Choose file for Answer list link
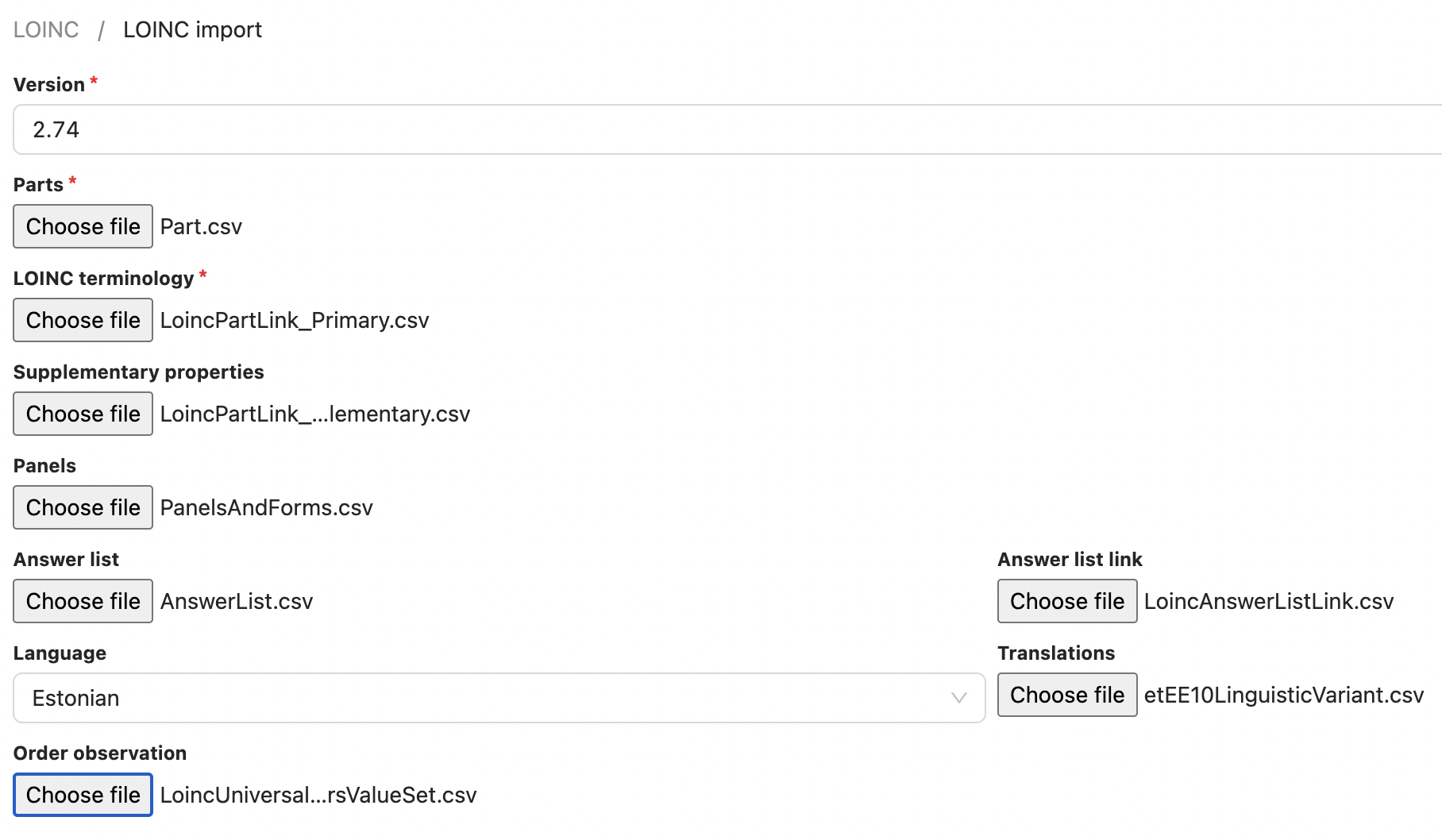 pos(1066,601)
